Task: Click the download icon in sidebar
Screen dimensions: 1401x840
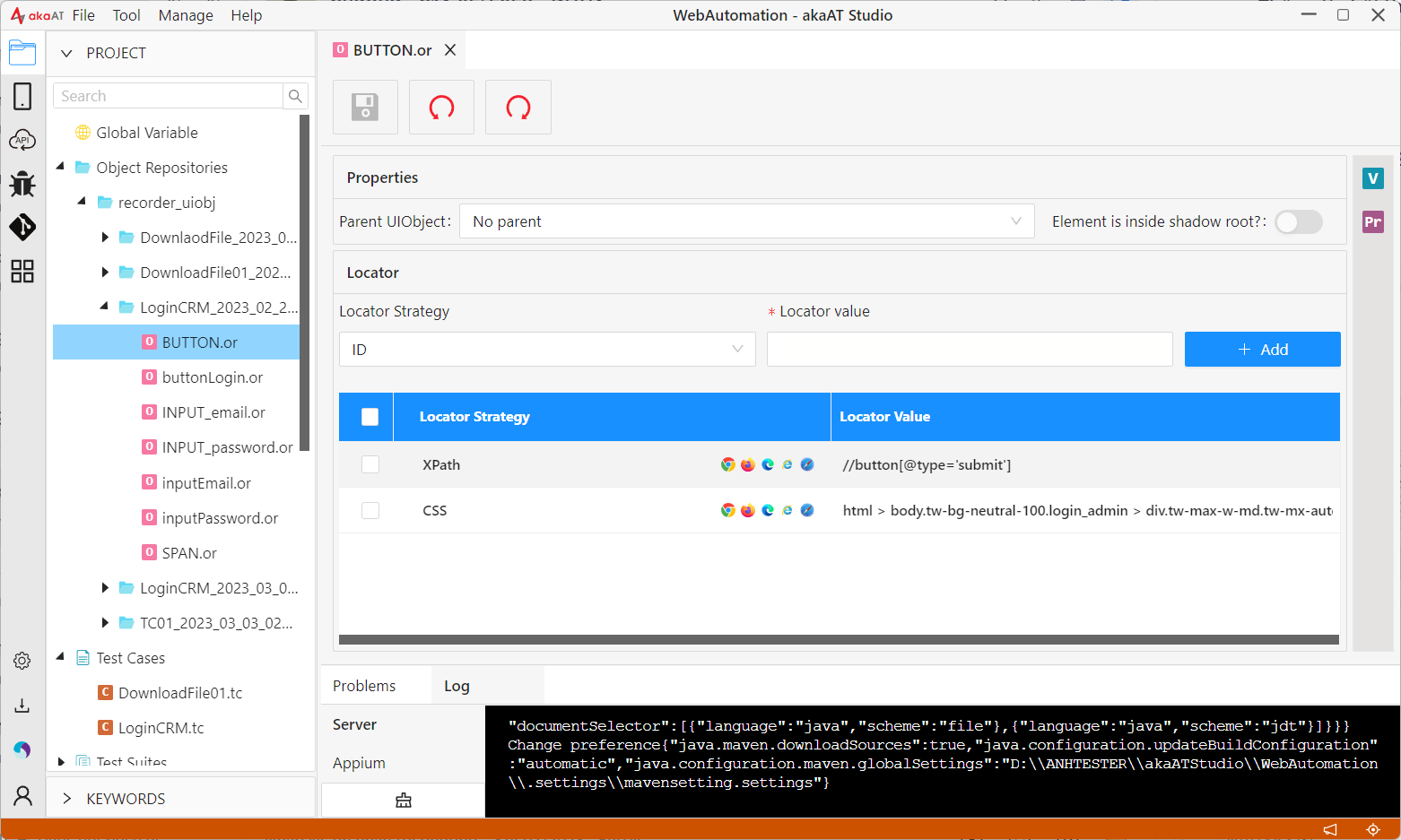Action: point(22,705)
